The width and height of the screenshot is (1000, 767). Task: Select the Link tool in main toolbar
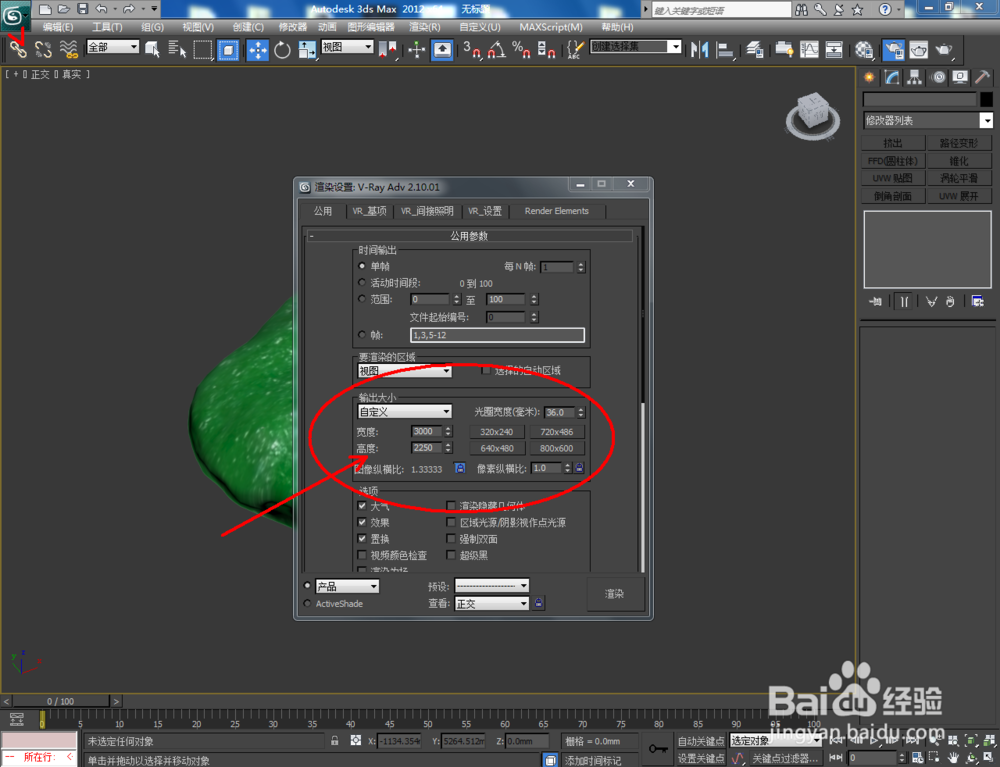(x=17, y=49)
